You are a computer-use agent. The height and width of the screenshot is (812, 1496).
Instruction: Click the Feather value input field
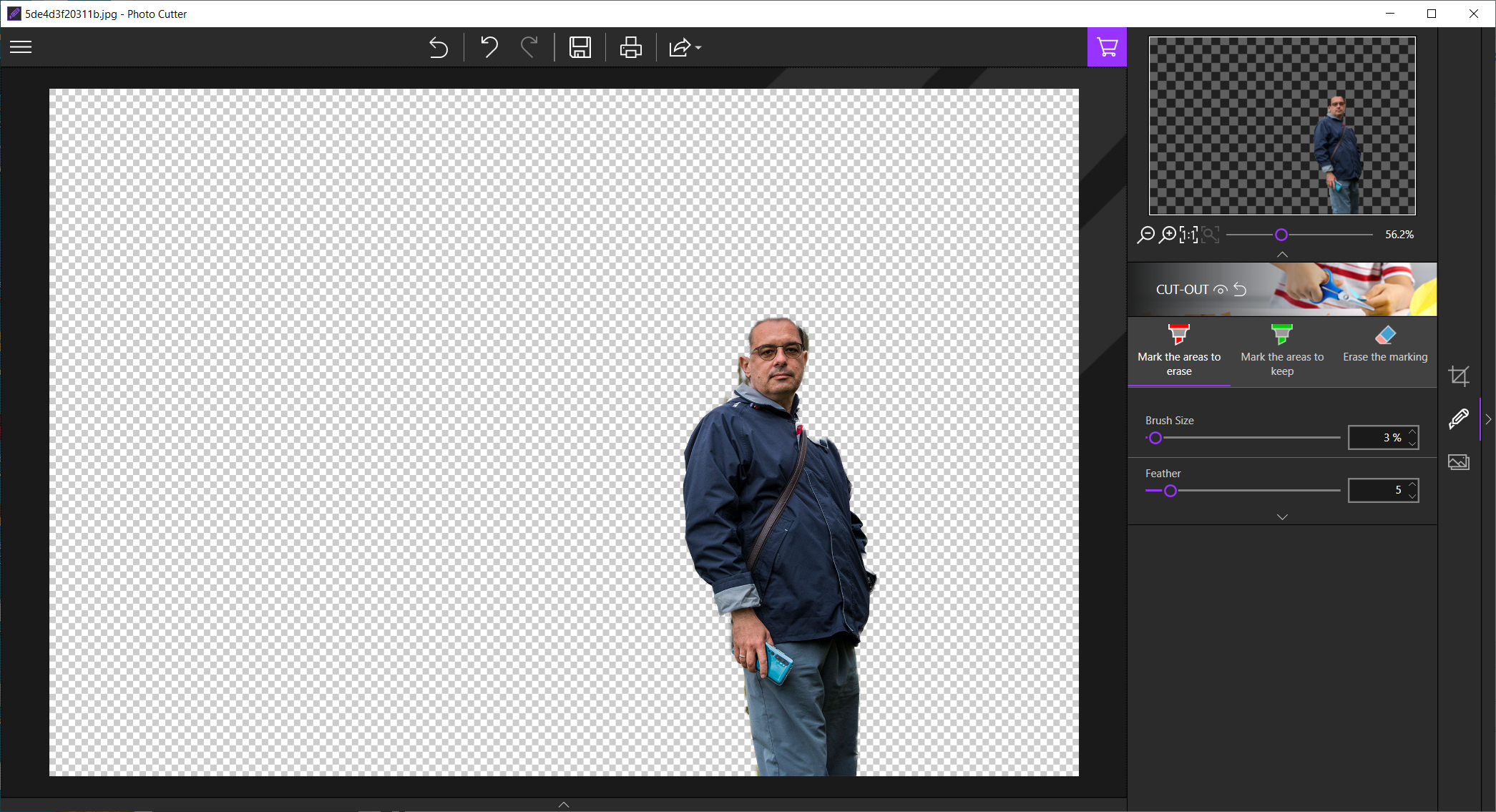[x=1377, y=490]
